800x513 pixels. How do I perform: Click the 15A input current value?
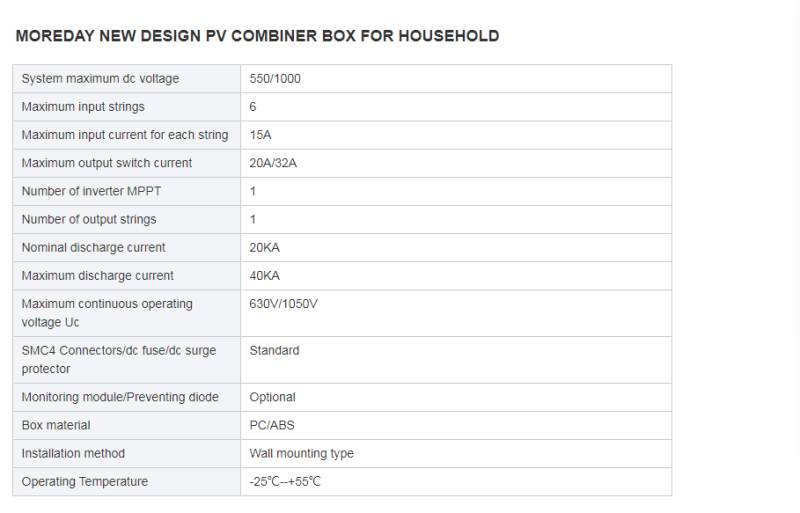click(x=260, y=135)
